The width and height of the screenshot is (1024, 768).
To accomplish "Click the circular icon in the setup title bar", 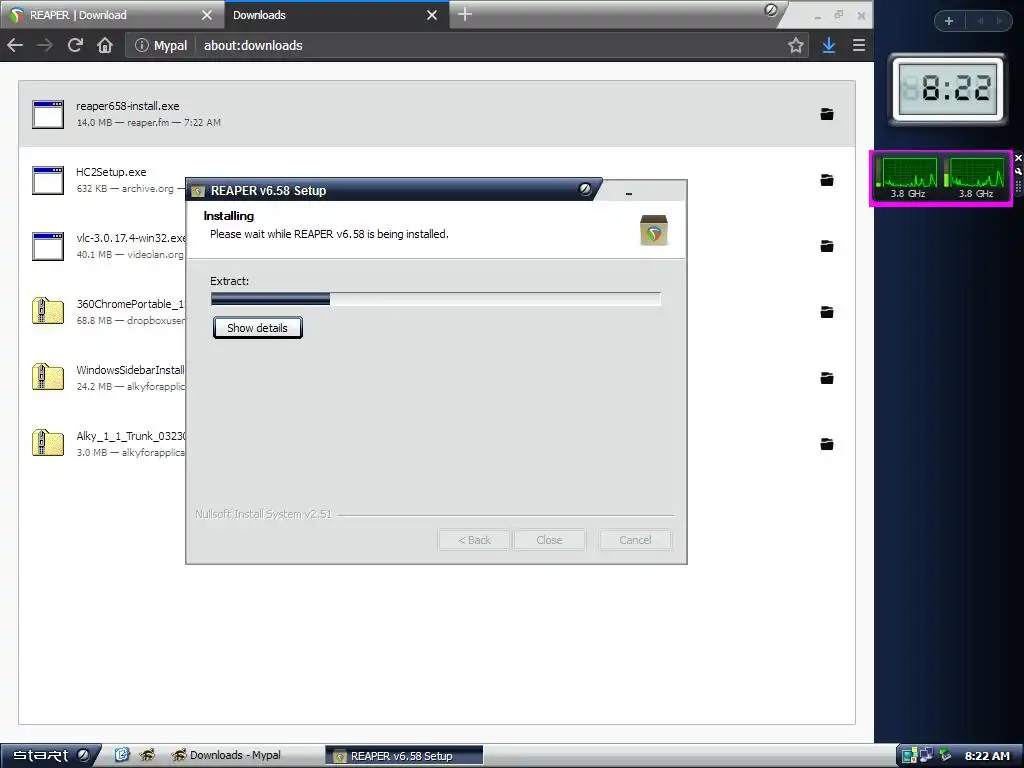I will click(585, 189).
